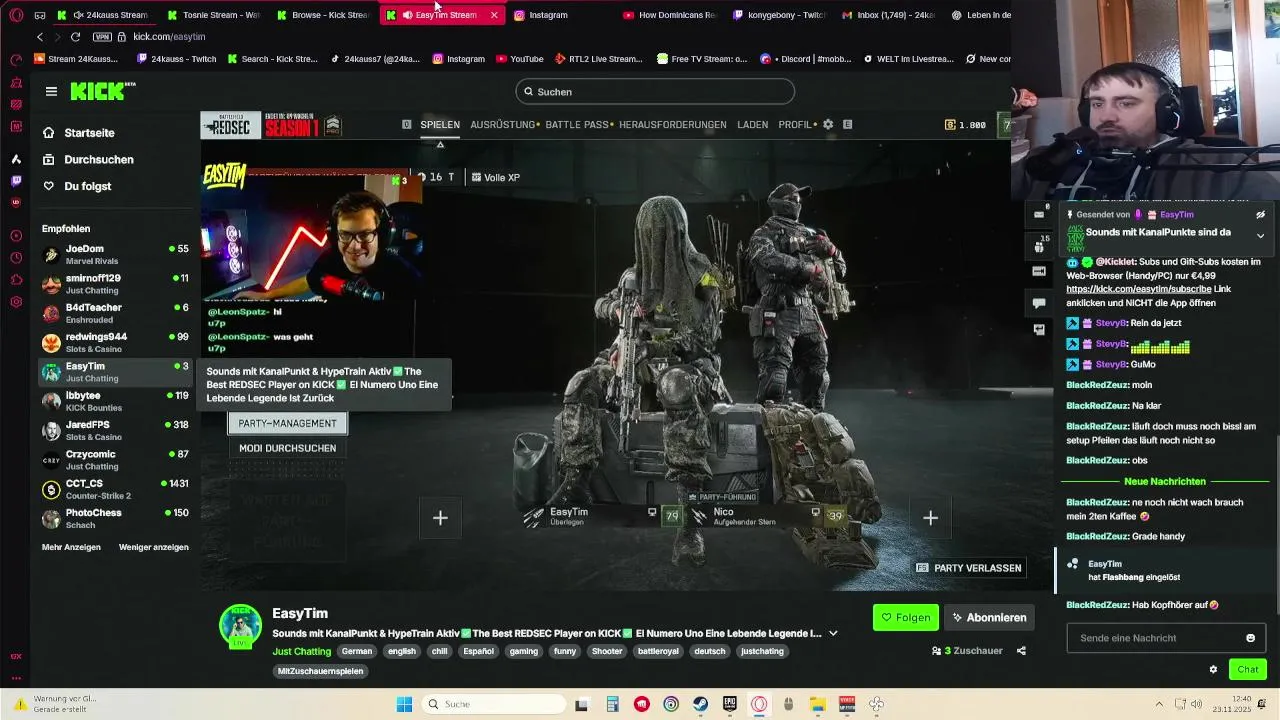Open Windows Start menu
The height and width of the screenshot is (720, 1280).
[x=404, y=704]
